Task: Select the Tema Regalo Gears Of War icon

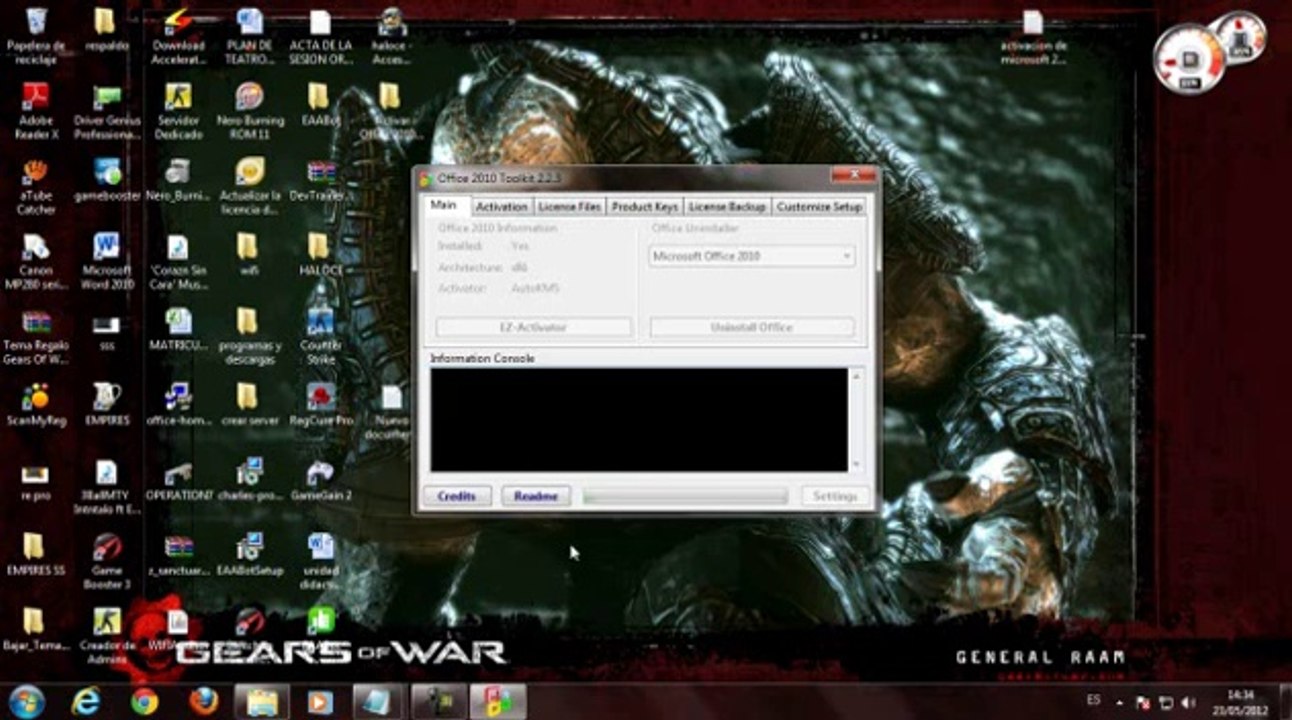Action: click(36, 336)
